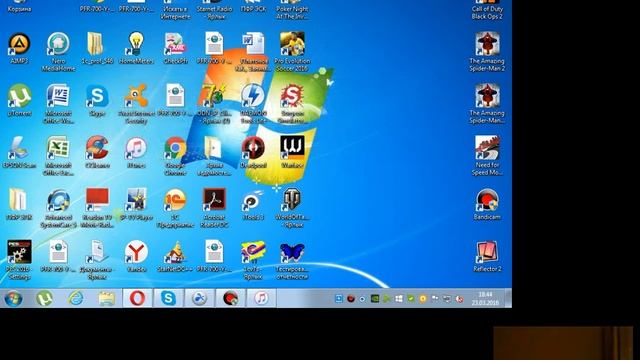This screenshot has width=640, height=360.
Task: Open the Windows Start menu
Action: click(13, 298)
